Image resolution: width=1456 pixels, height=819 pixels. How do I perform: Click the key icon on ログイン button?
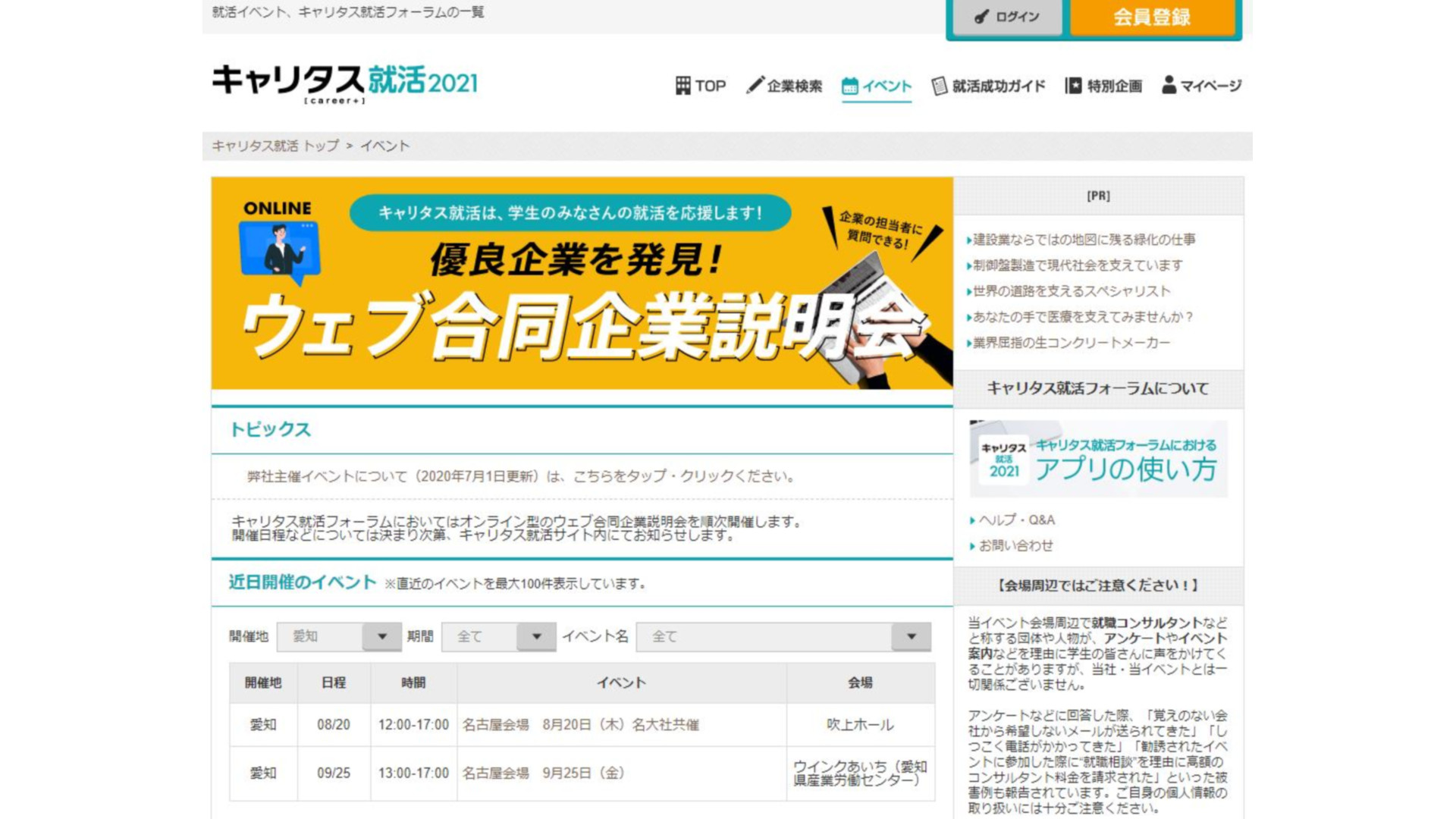point(981,17)
